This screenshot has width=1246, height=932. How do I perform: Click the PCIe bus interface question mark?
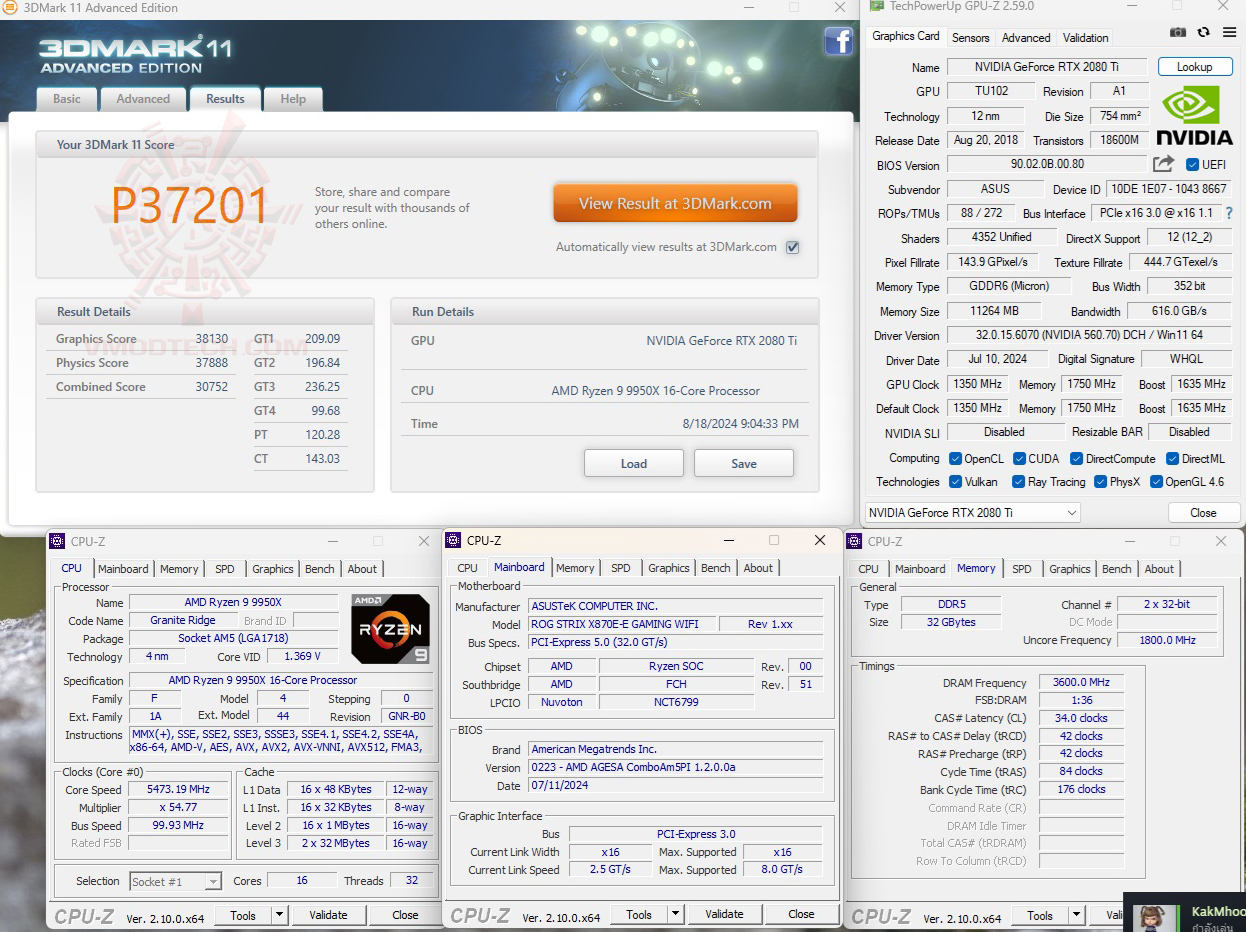coord(1229,213)
